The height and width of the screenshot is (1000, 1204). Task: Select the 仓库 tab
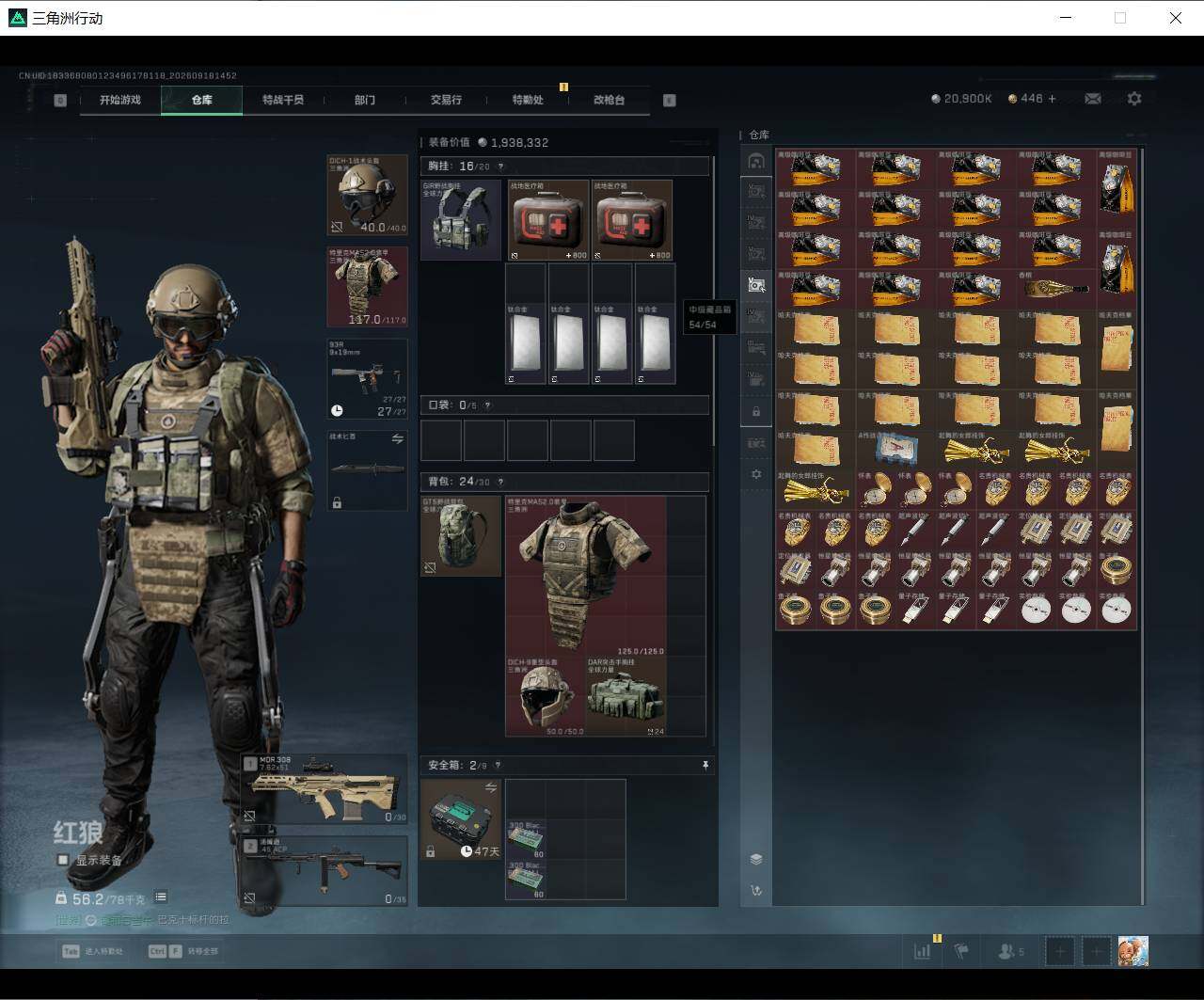[x=202, y=100]
